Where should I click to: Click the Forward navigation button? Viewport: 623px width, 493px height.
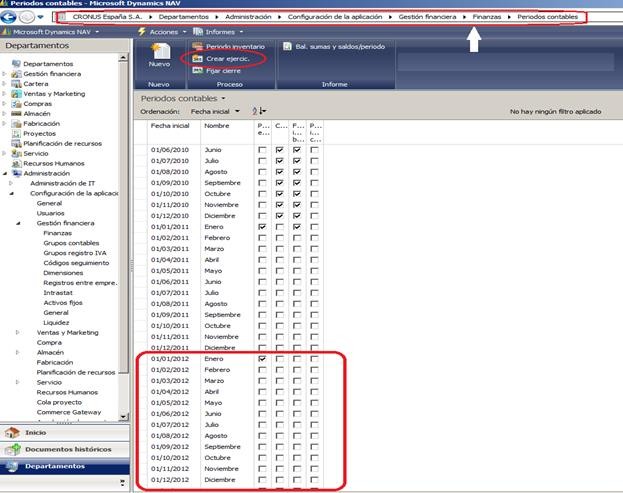point(27,17)
